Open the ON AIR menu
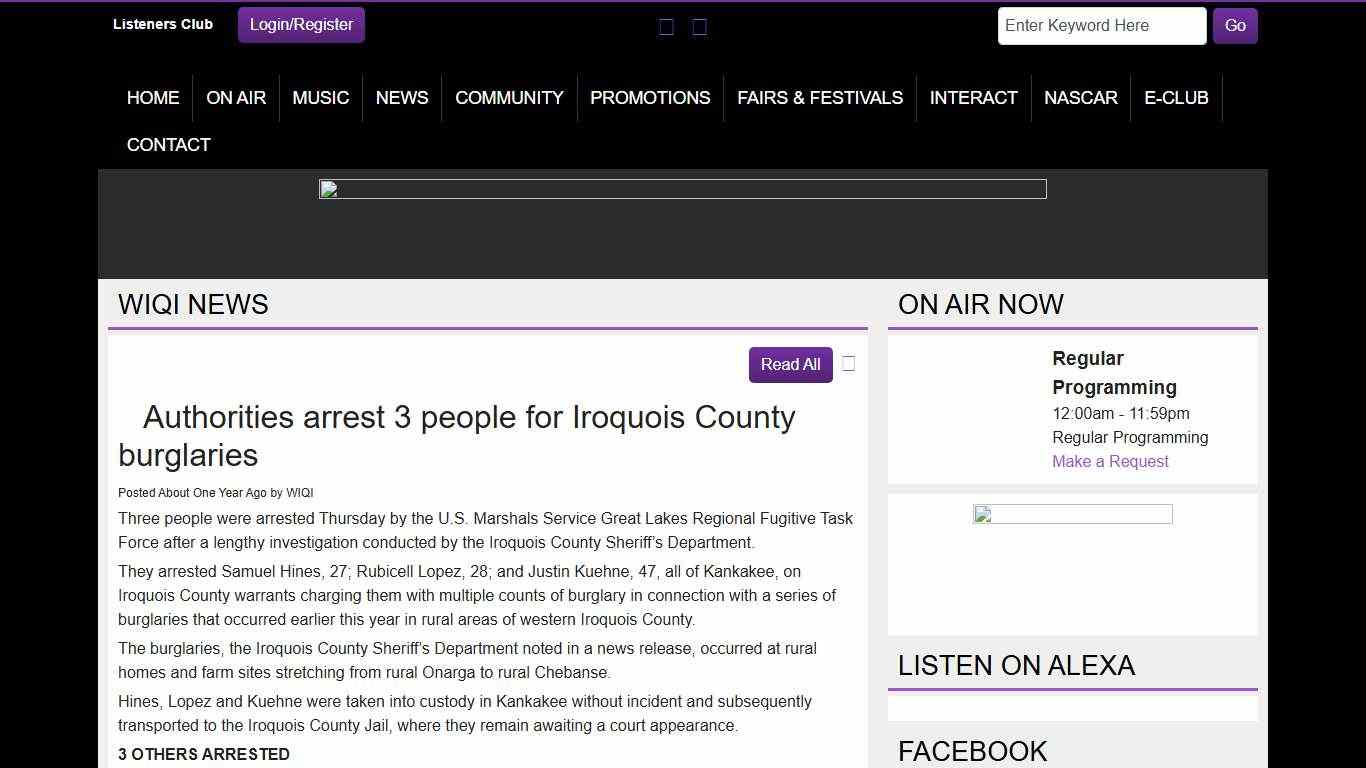Image resolution: width=1366 pixels, height=768 pixels. point(236,98)
